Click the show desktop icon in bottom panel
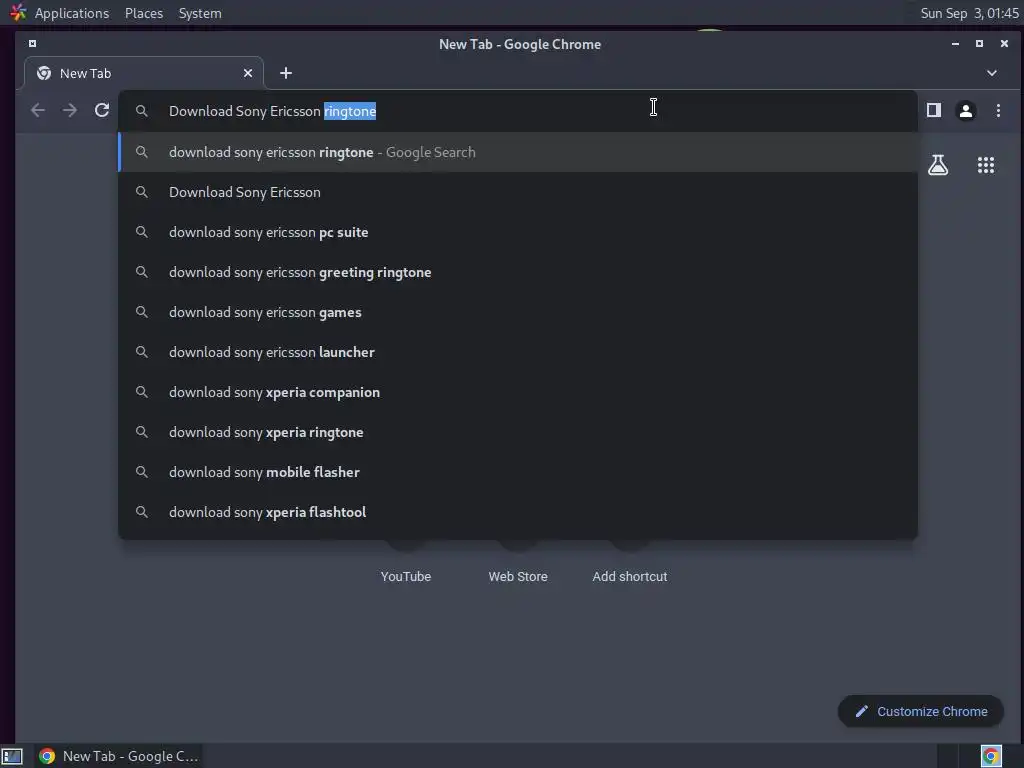This screenshot has height=768, width=1024. coord(12,756)
